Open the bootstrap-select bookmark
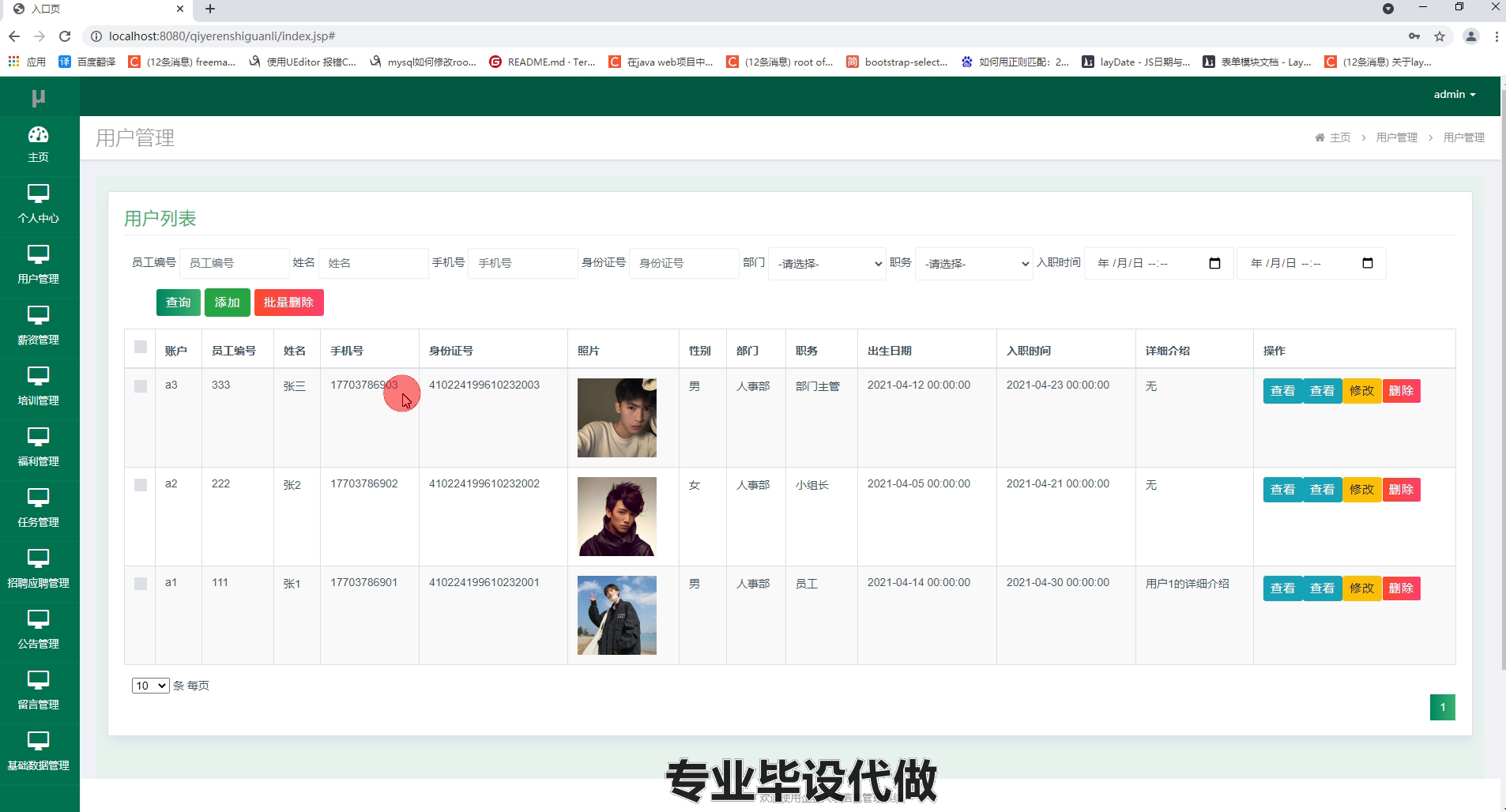1506x812 pixels. pos(897,62)
